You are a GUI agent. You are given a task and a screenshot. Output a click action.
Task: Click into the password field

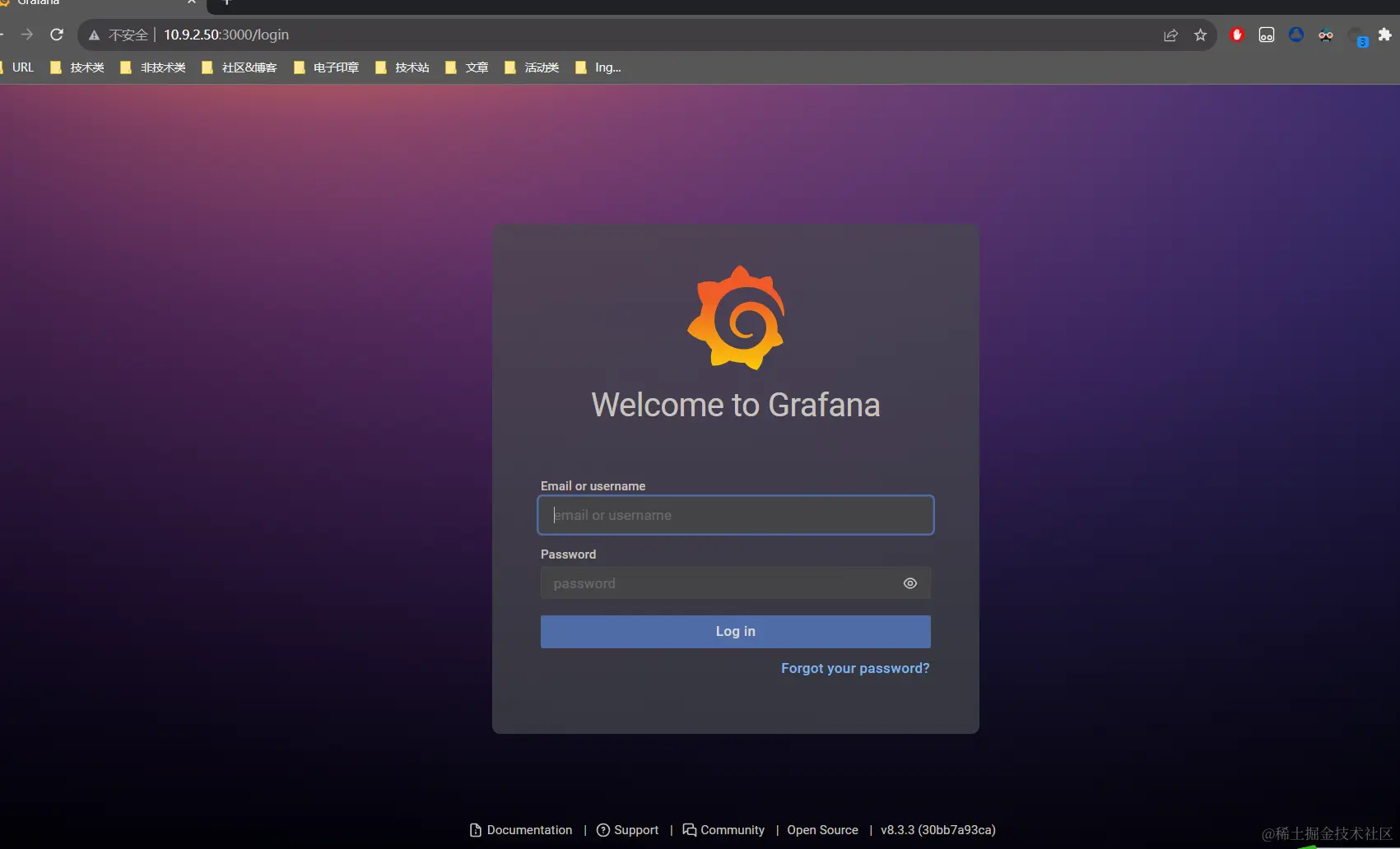tap(736, 583)
